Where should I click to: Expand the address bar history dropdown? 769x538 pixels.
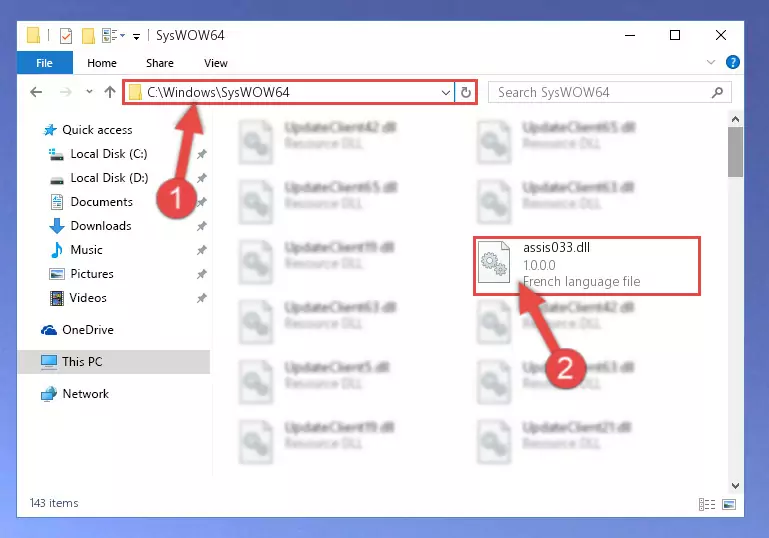(x=445, y=92)
